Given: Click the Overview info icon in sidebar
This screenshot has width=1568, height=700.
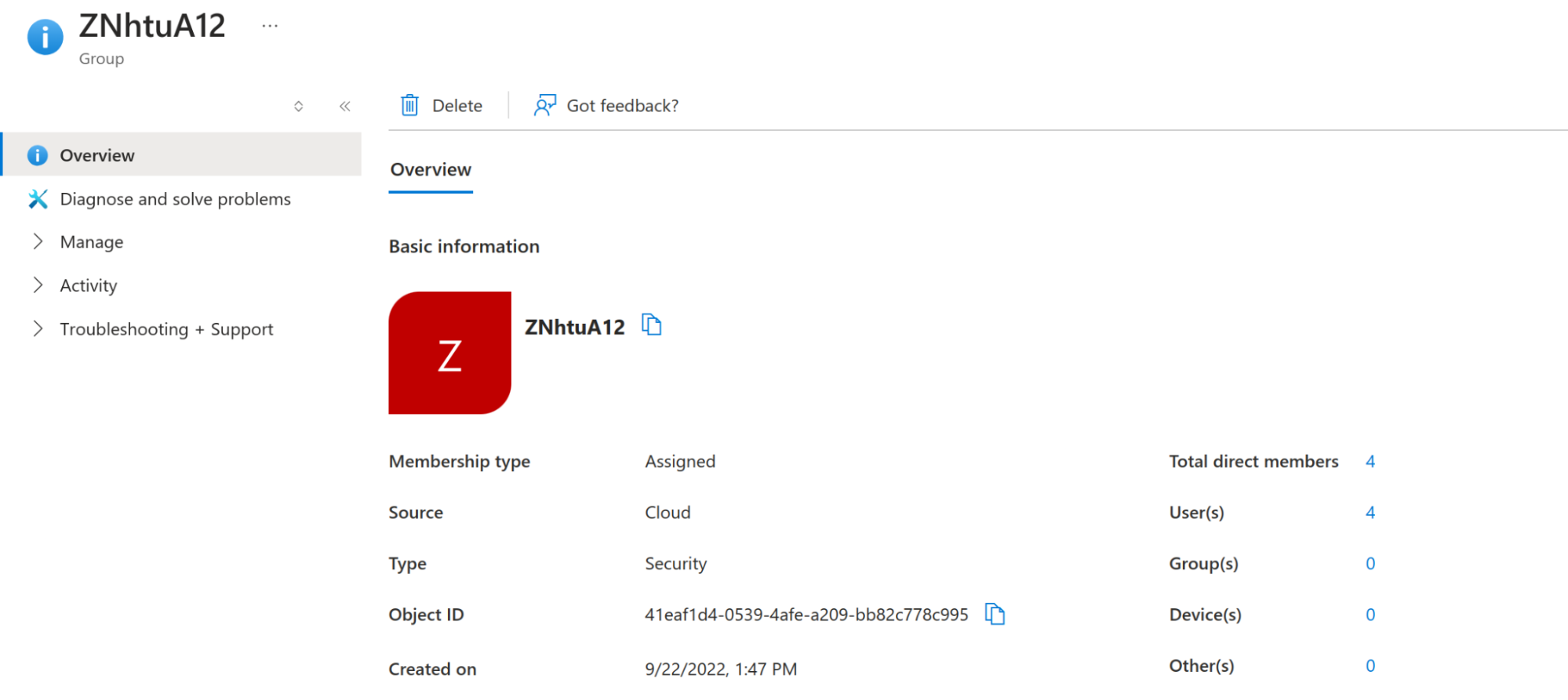Looking at the screenshot, I should coord(38,155).
